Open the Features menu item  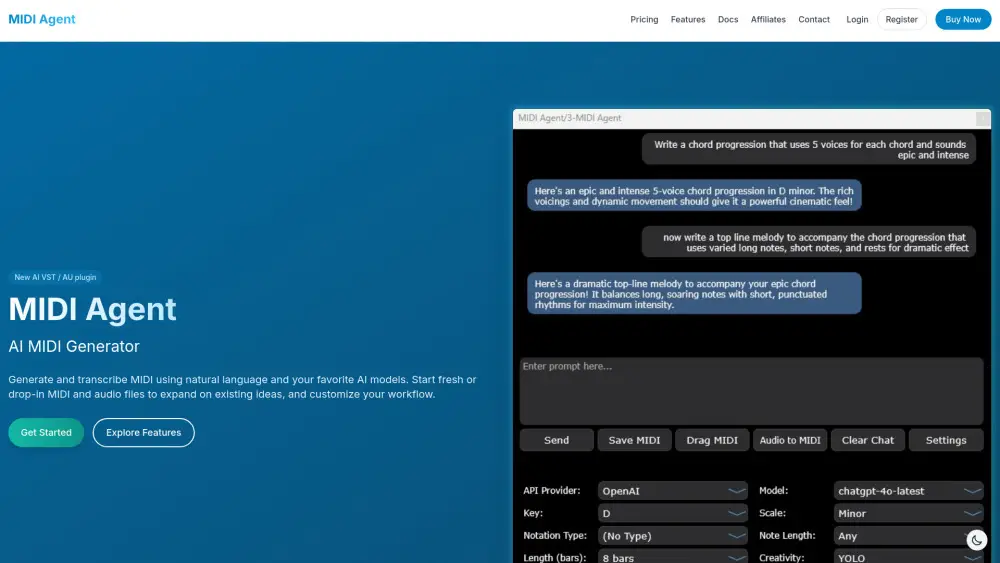tap(688, 19)
